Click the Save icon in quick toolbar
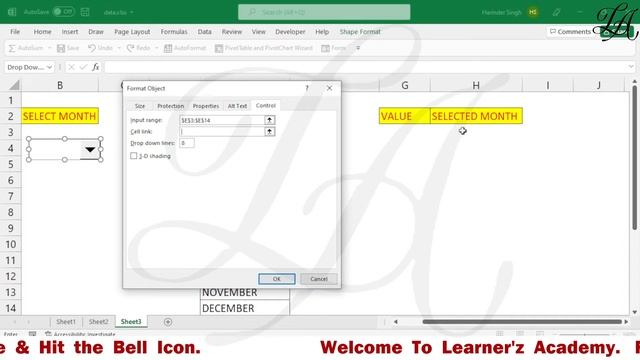The width and height of the screenshot is (640, 360). pyautogui.click(x=61, y=48)
